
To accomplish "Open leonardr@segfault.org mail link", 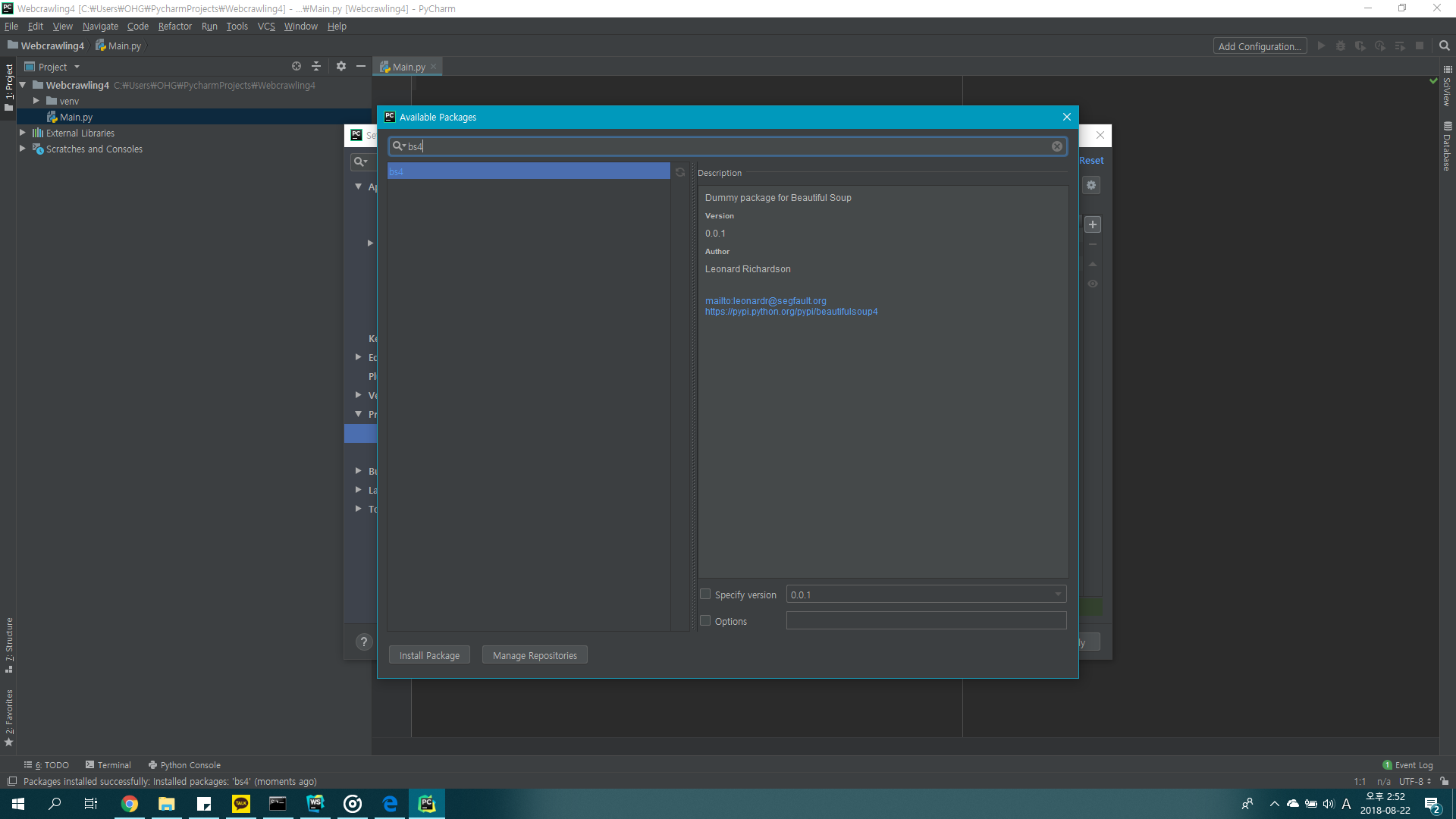I will point(765,301).
